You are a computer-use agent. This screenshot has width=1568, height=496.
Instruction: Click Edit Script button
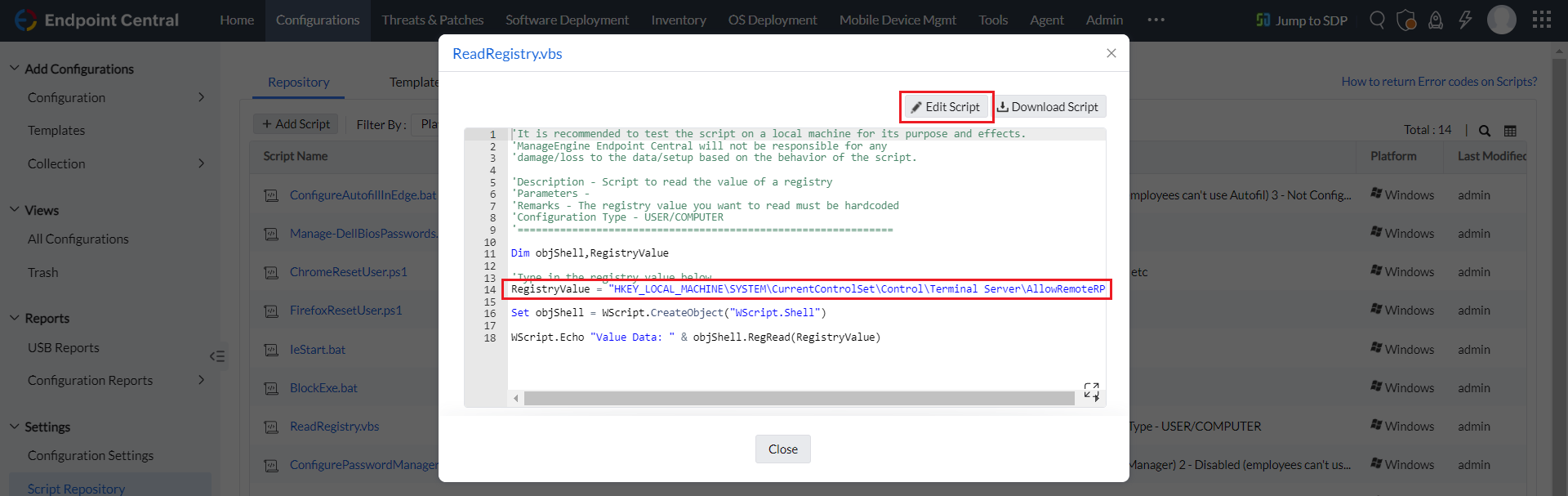[946, 107]
